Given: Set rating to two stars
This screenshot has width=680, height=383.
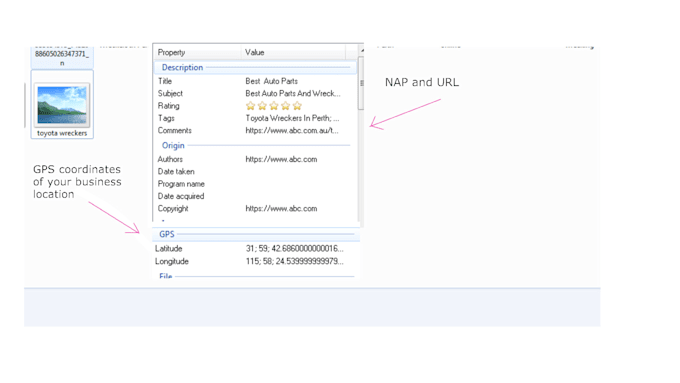Looking at the screenshot, I should pos(262,106).
